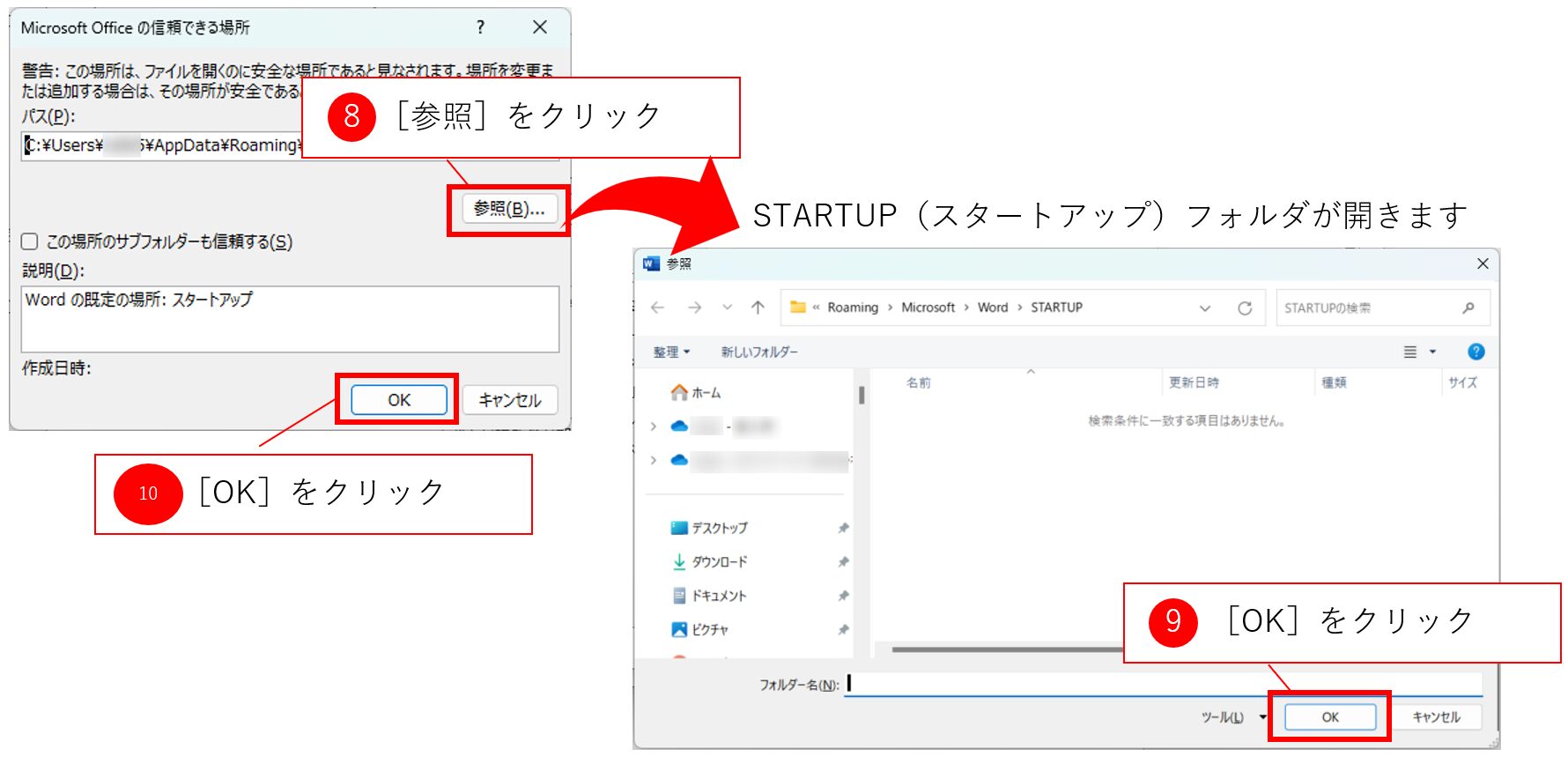Click the back arrow in the browse dialog

(657, 308)
